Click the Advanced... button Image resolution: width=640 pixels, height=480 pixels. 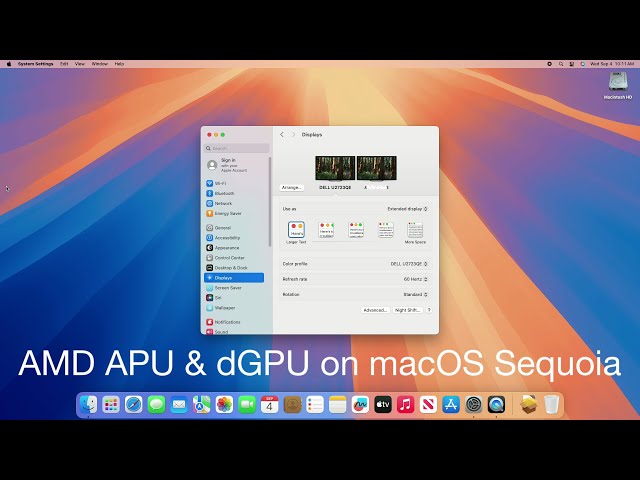(x=375, y=310)
